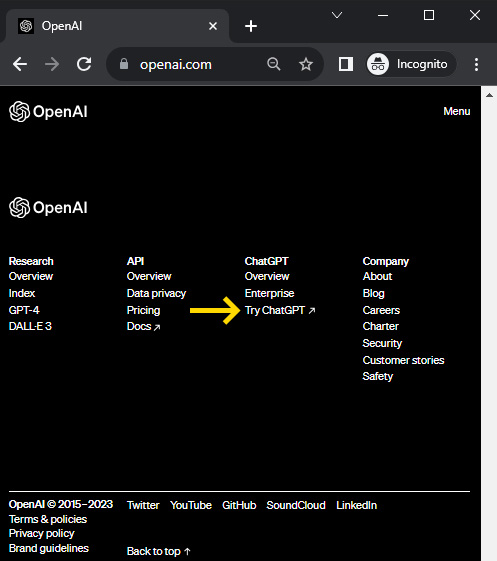Screen dimensions: 497x561
Task: Maximize the browser window
Action: tap(429, 15)
